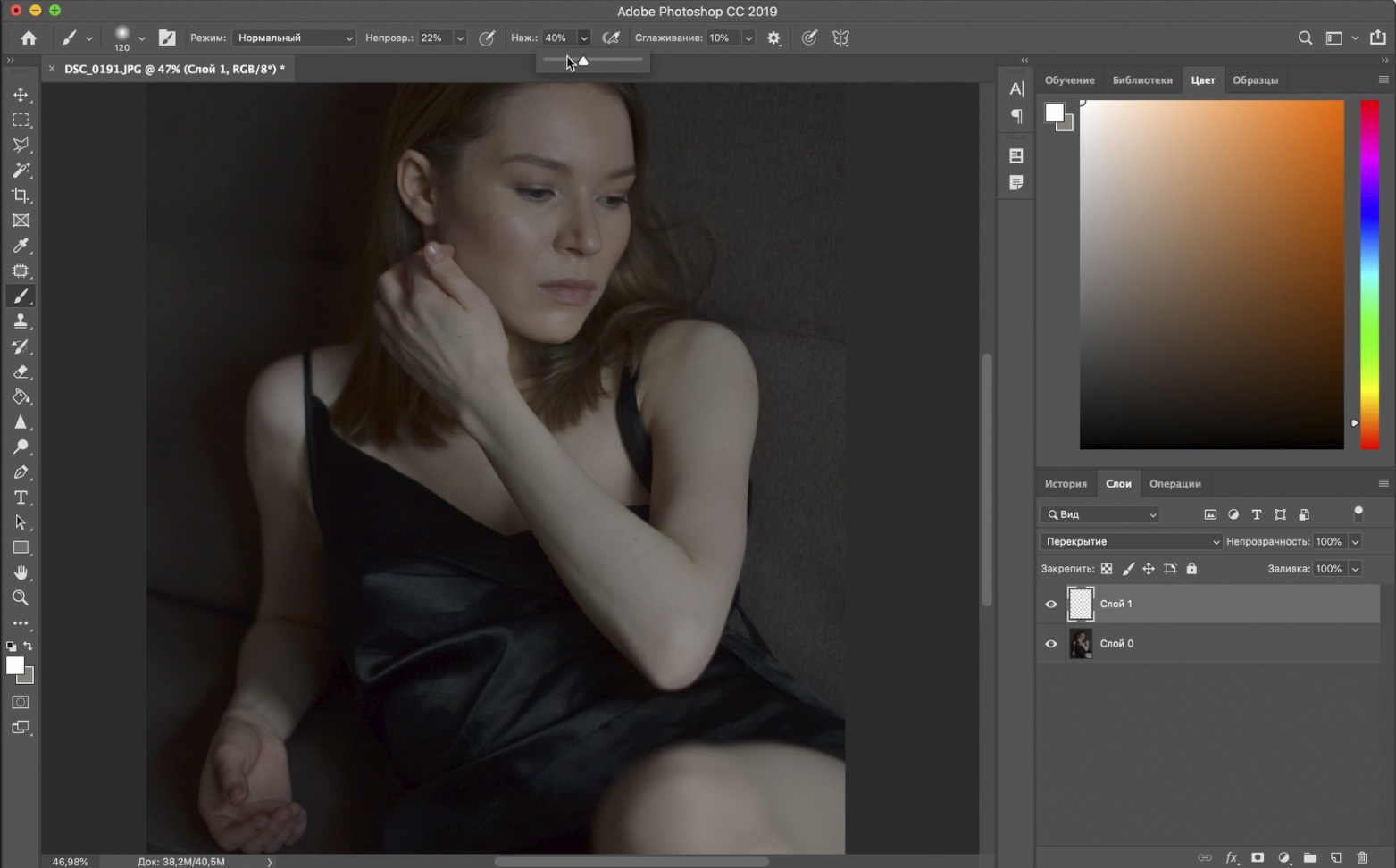Open the Образцы tab
This screenshot has width=1396, height=868.
[x=1255, y=80]
